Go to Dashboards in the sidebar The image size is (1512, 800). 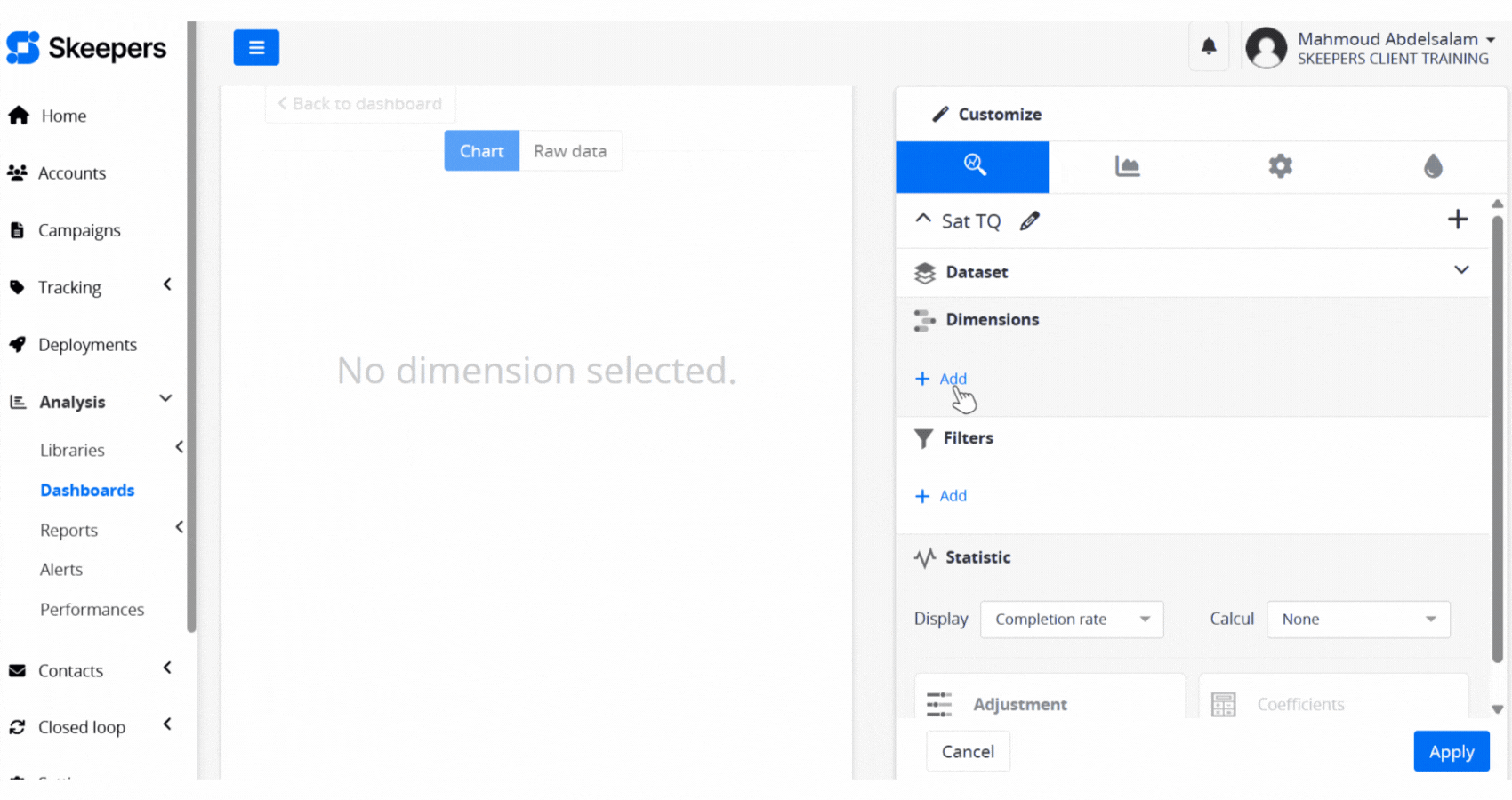(x=87, y=491)
